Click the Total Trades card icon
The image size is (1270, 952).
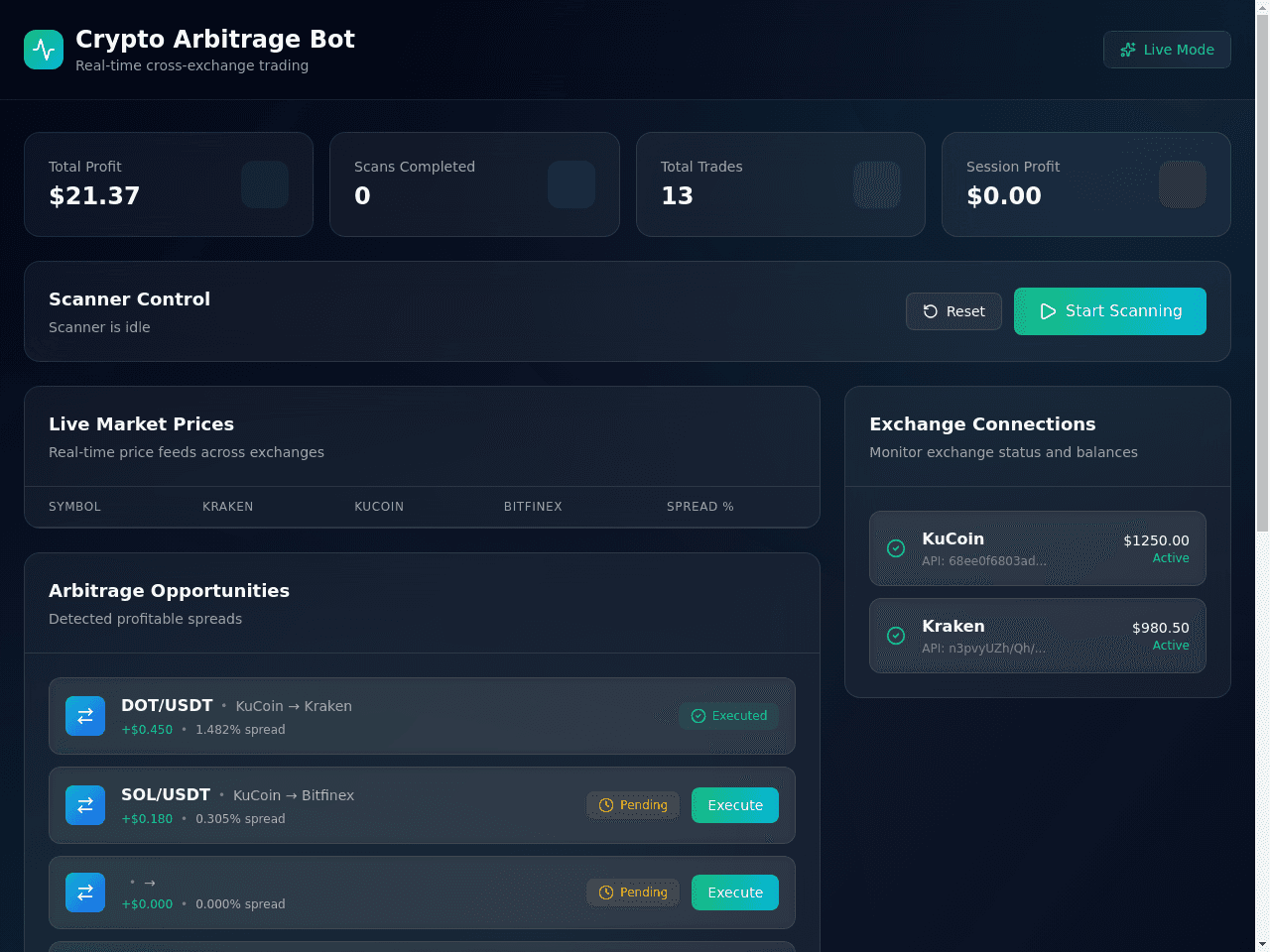[x=877, y=184]
